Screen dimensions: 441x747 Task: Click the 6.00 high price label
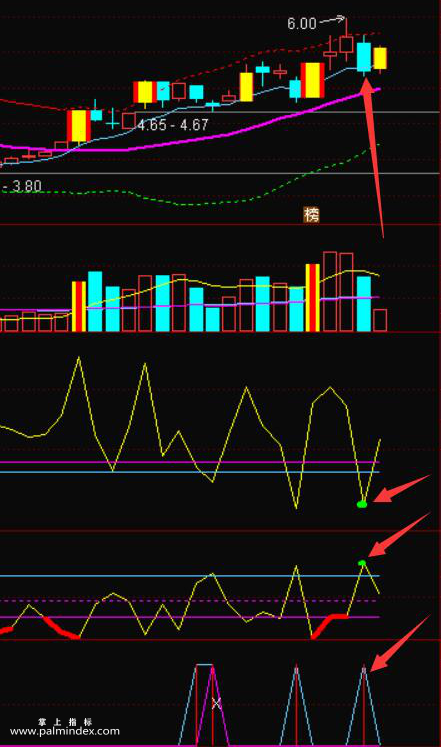[301, 24]
